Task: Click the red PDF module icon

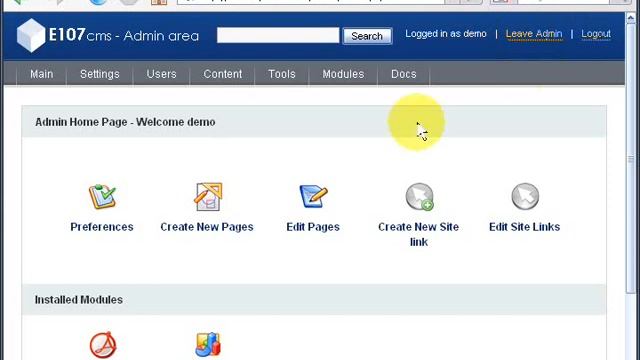Action: 103,345
